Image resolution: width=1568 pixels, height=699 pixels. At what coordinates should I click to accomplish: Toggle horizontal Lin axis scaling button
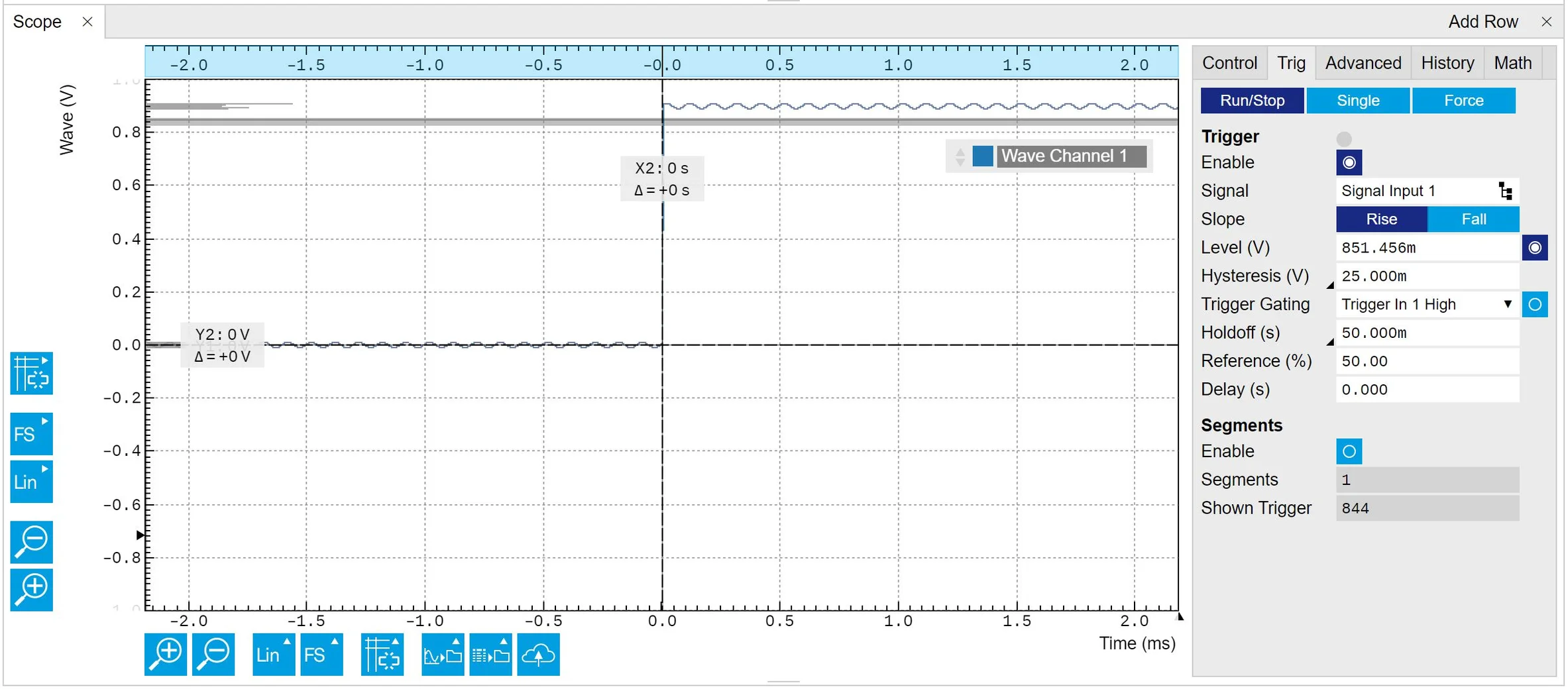(273, 654)
